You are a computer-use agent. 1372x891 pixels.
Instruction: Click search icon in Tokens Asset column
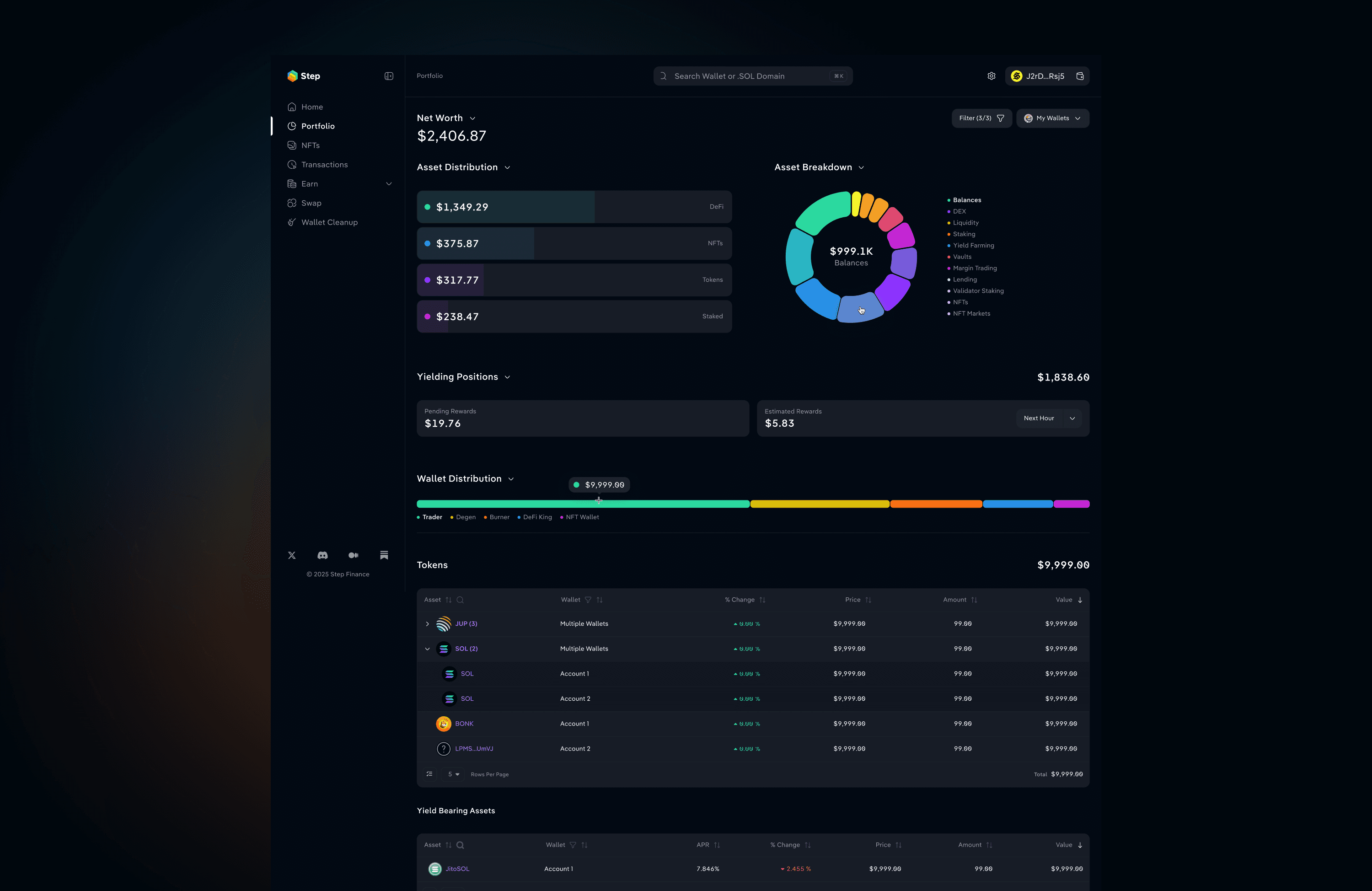pos(460,600)
